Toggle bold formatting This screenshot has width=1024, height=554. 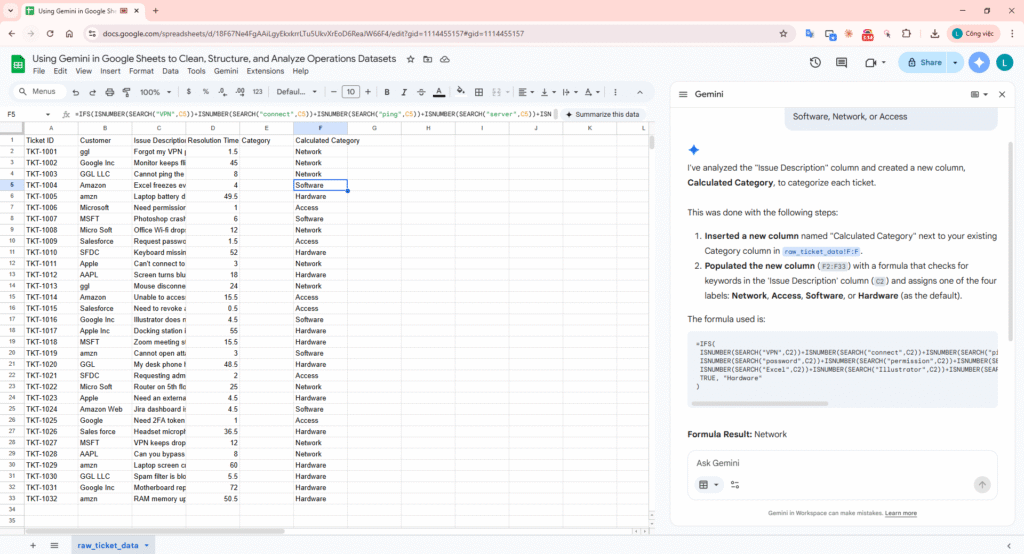[x=387, y=92]
